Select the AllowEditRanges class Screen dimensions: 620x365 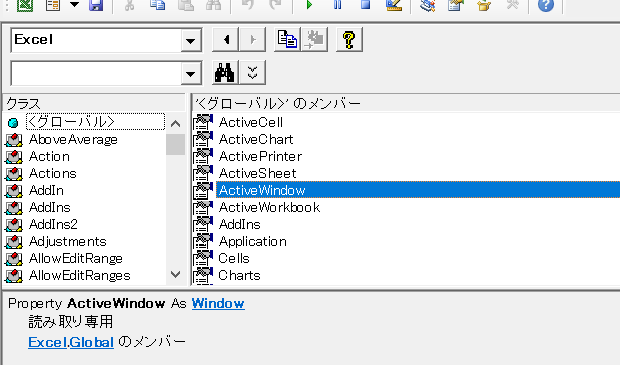click(79, 276)
